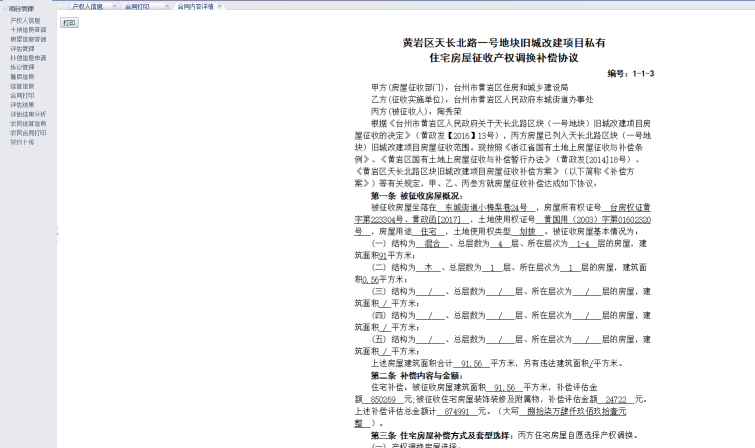This screenshot has width=755, height=448.
Task: Open 土地信息审查 in the sidebar
Action: [28, 30]
